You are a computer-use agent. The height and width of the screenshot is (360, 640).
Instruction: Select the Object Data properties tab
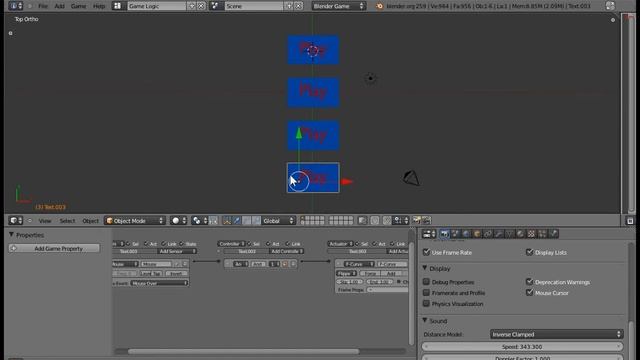tap(510, 234)
